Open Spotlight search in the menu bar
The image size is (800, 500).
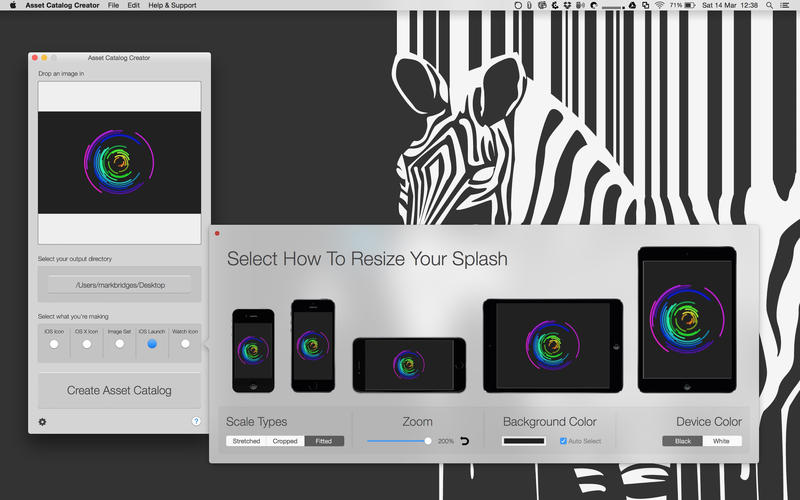click(769, 5)
